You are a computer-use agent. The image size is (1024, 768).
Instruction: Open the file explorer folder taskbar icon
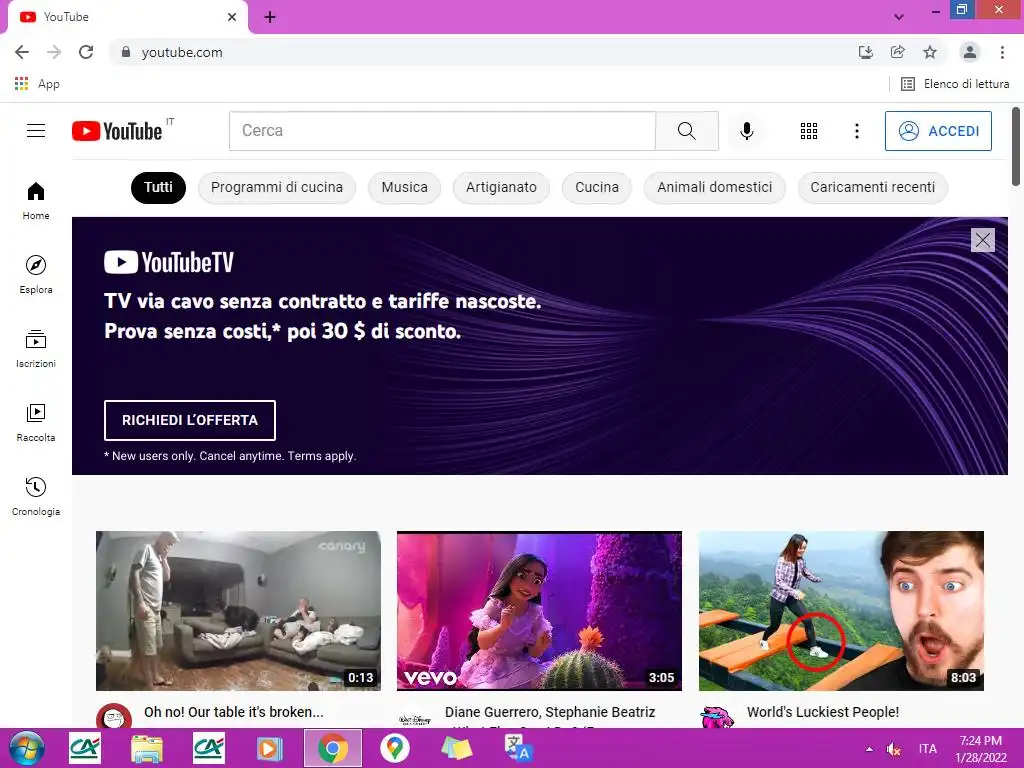pyautogui.click(x=147, y=748)
